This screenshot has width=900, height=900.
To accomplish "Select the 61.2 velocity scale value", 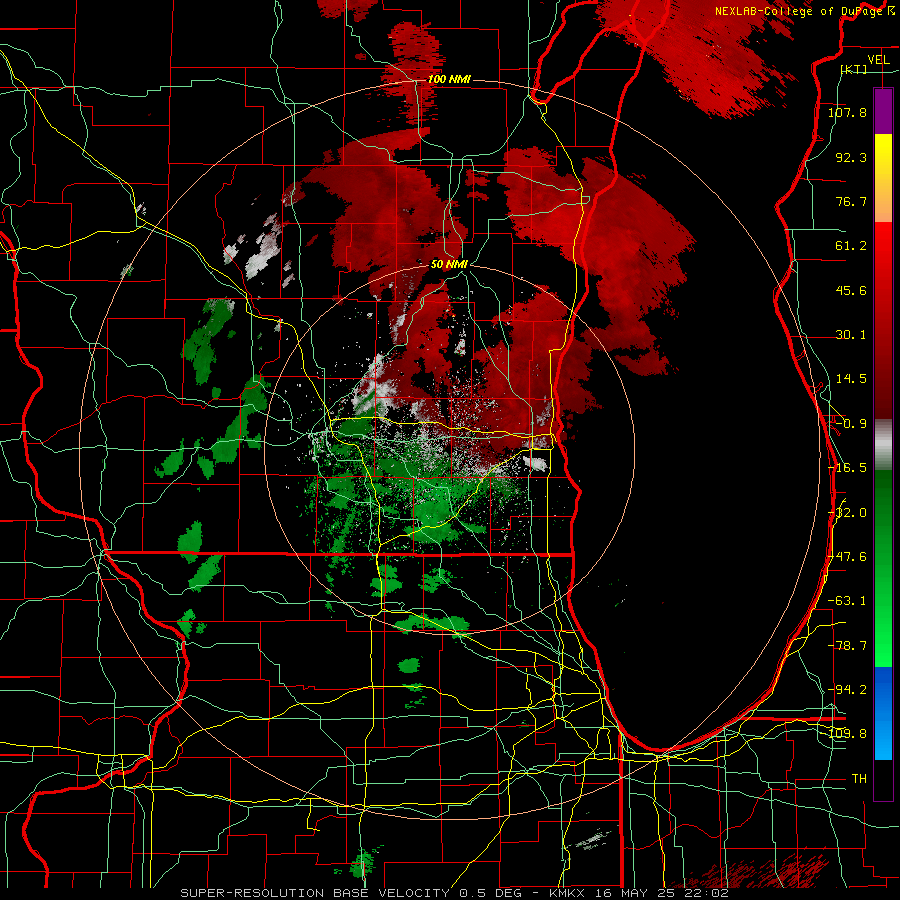I will pos(851,246).
